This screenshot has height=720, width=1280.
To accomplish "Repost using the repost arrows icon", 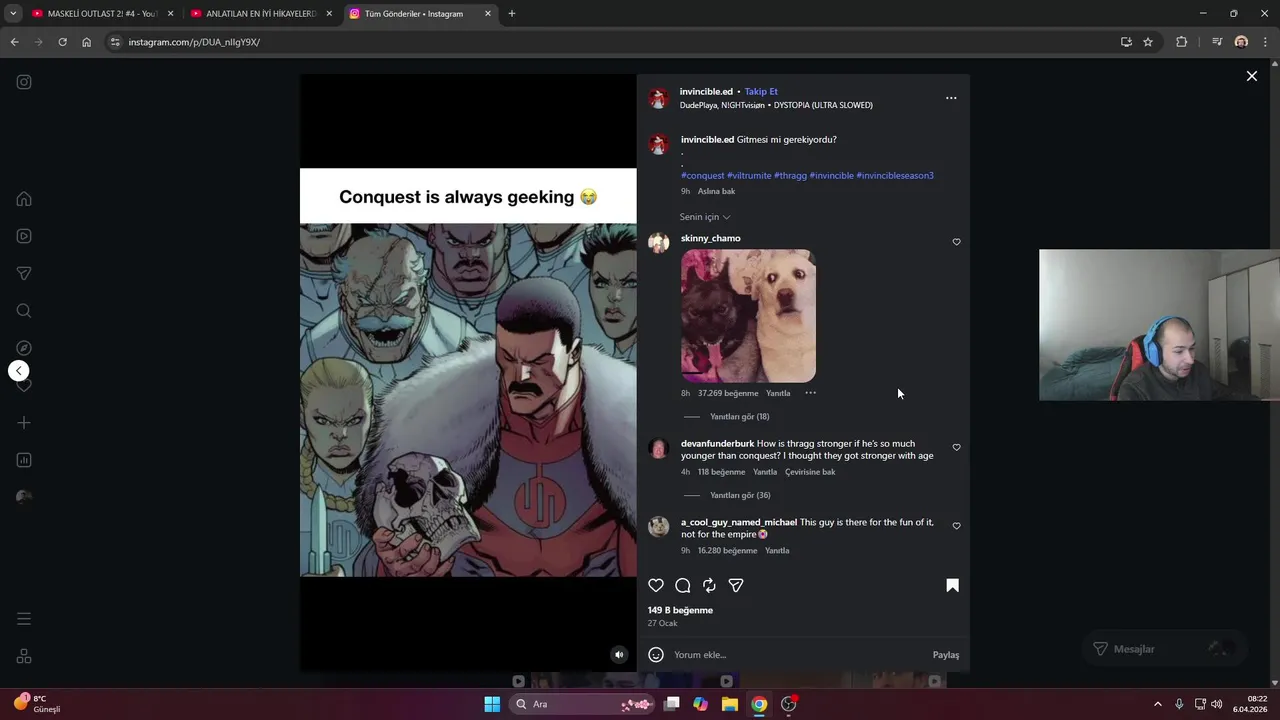I will 709,585.
